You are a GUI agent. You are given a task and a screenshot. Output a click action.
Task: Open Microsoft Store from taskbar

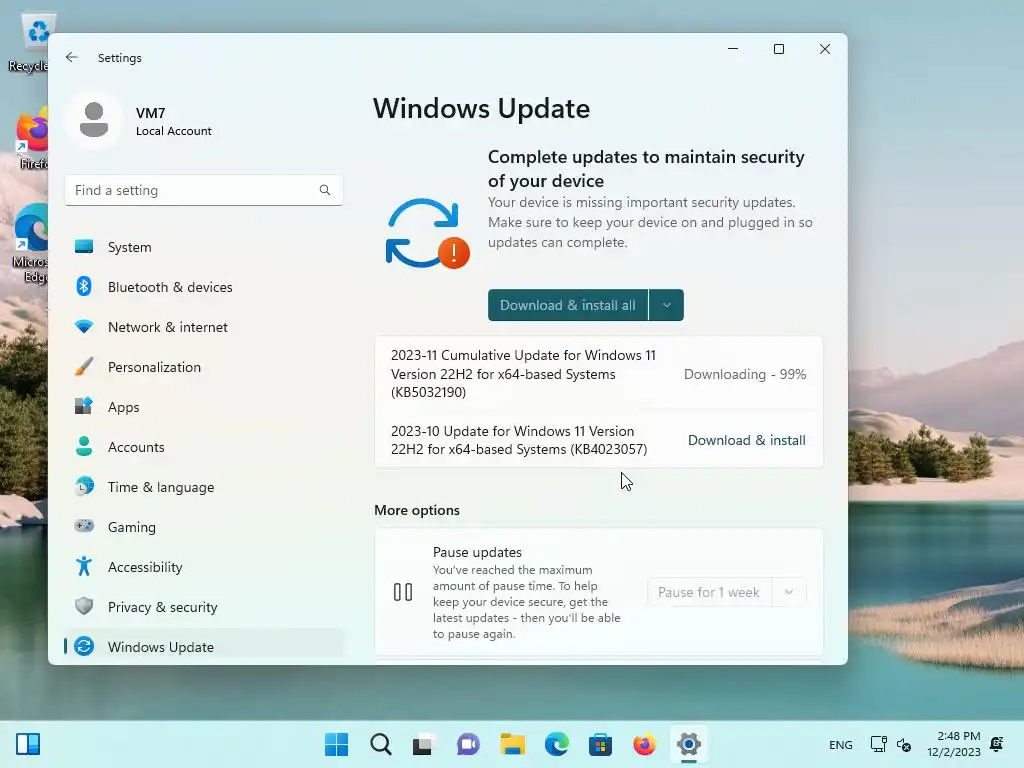pyautogui.click(x=600, y=744)
